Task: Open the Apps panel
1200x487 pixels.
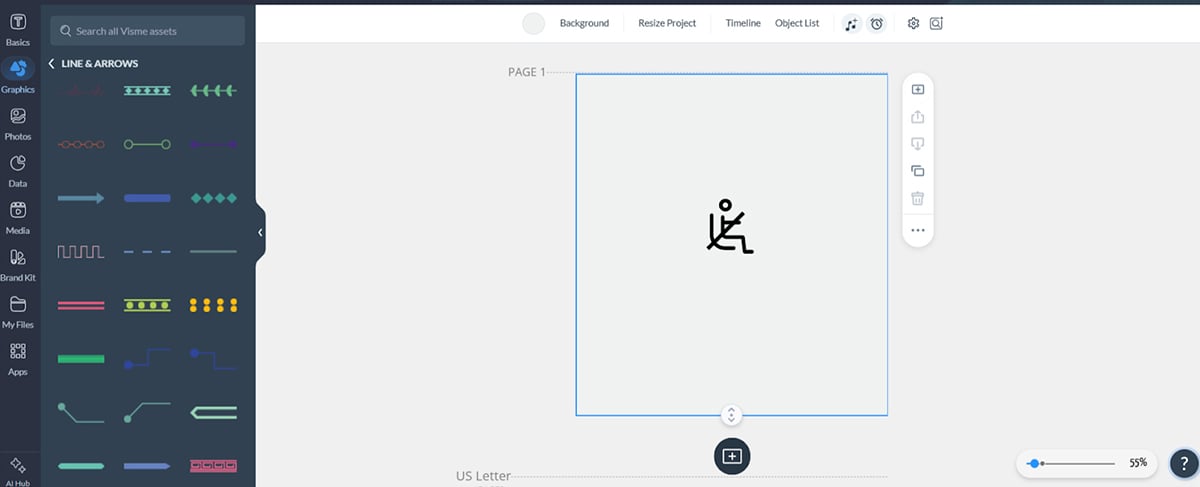Action: coord(18,357)
